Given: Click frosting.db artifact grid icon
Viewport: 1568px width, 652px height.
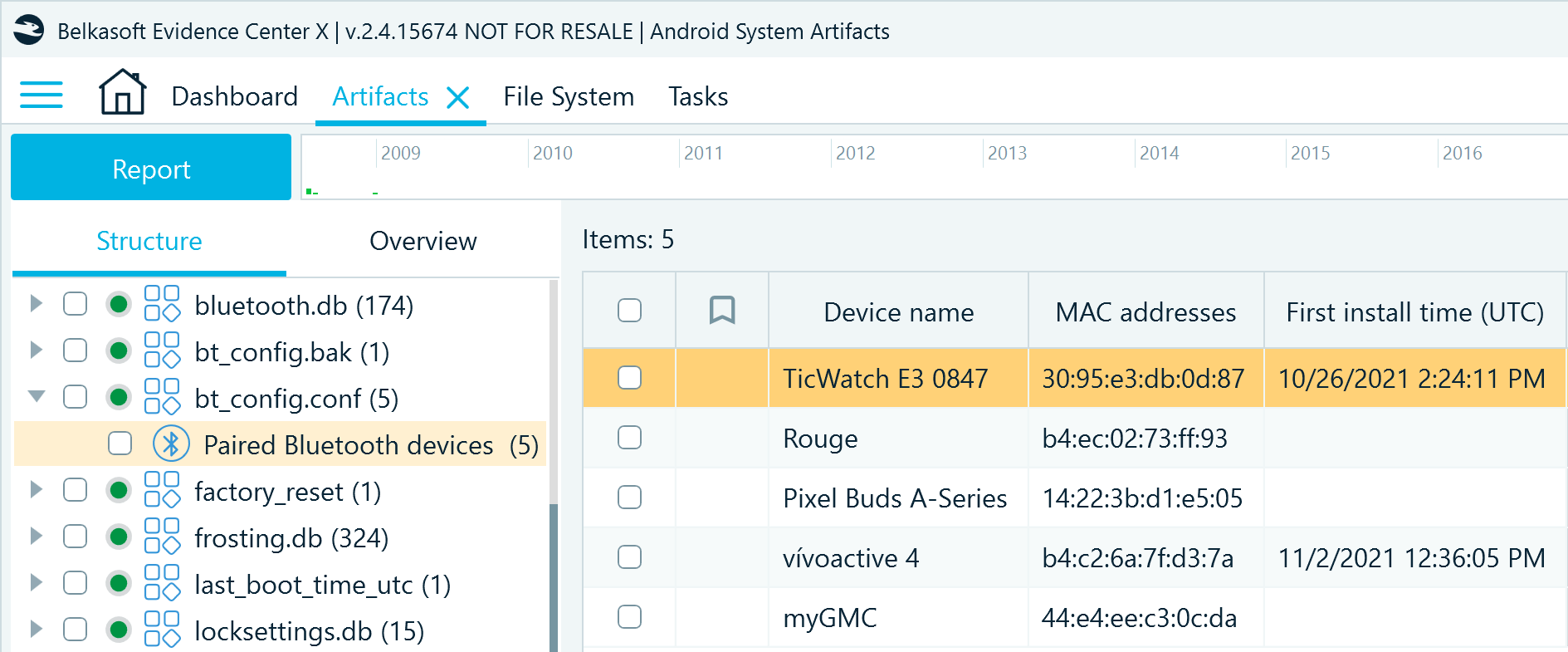Looking at the screenshot, I should (x=162, y=537).
